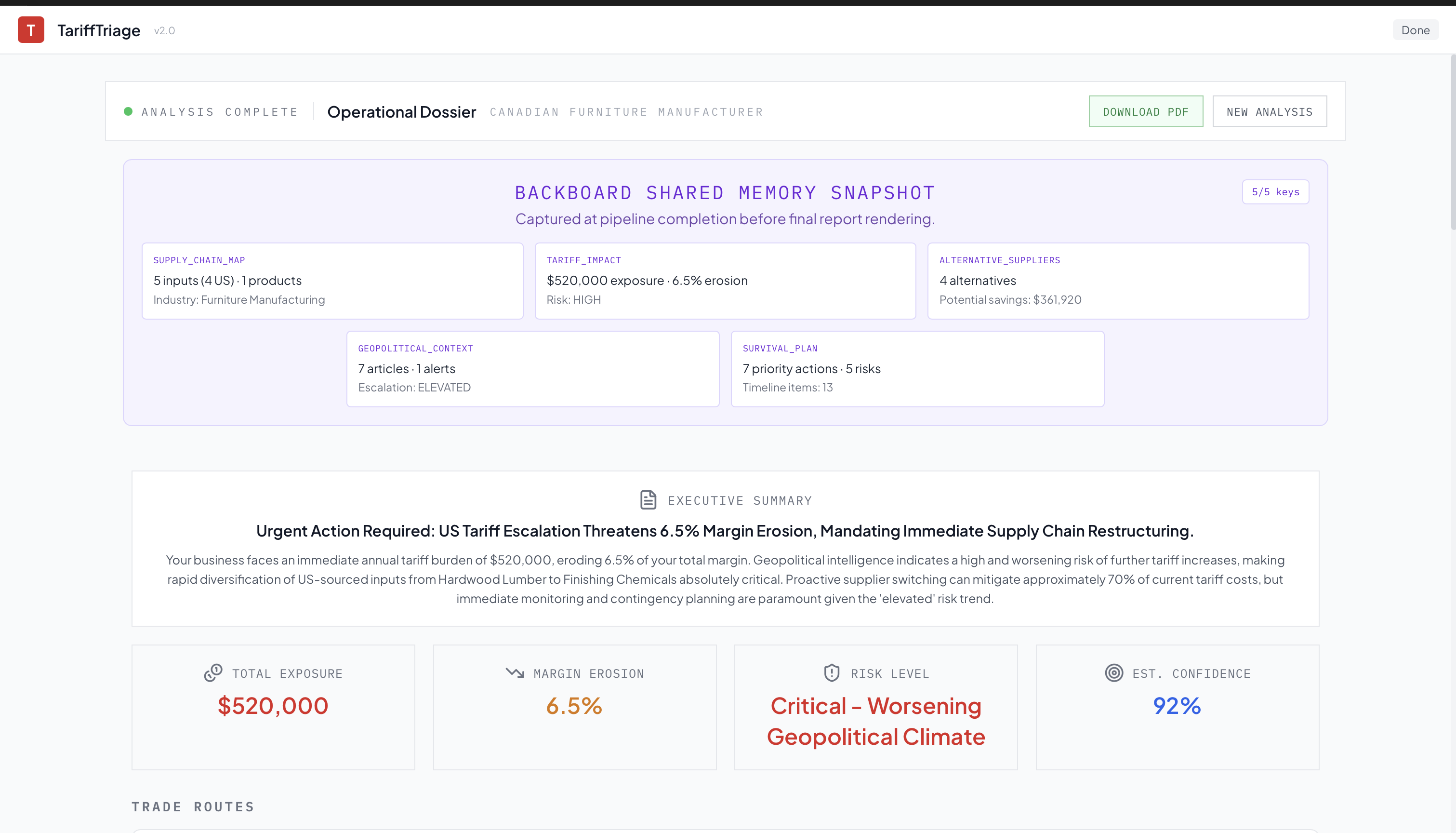Screen dimensions: 1456x833
Task: Click the Total Exposure coins icon
Action: [x=213, y=673]
